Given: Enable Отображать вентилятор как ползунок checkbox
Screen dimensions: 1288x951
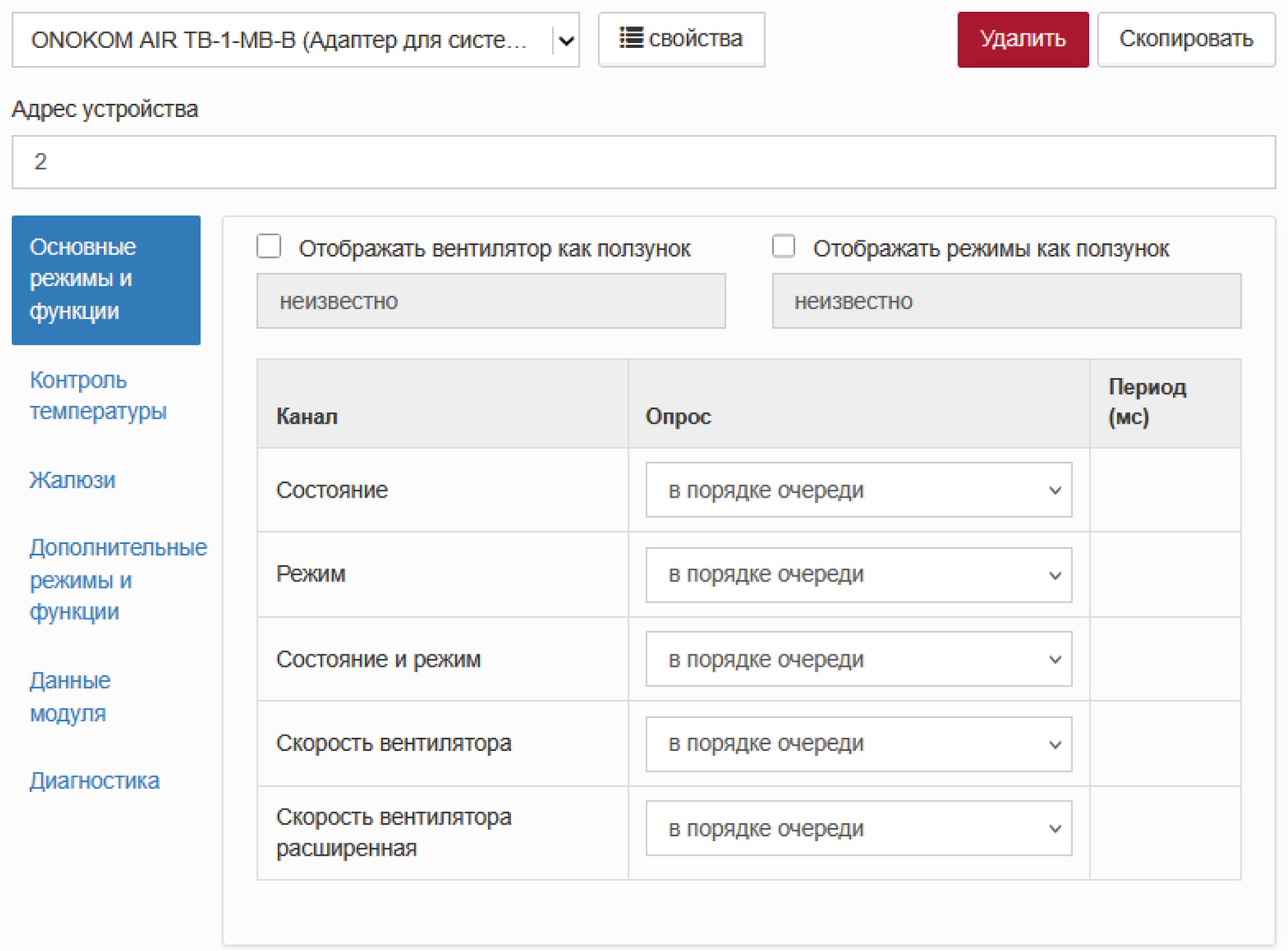Looking at the screenshot, I should (x=270, y=247).
